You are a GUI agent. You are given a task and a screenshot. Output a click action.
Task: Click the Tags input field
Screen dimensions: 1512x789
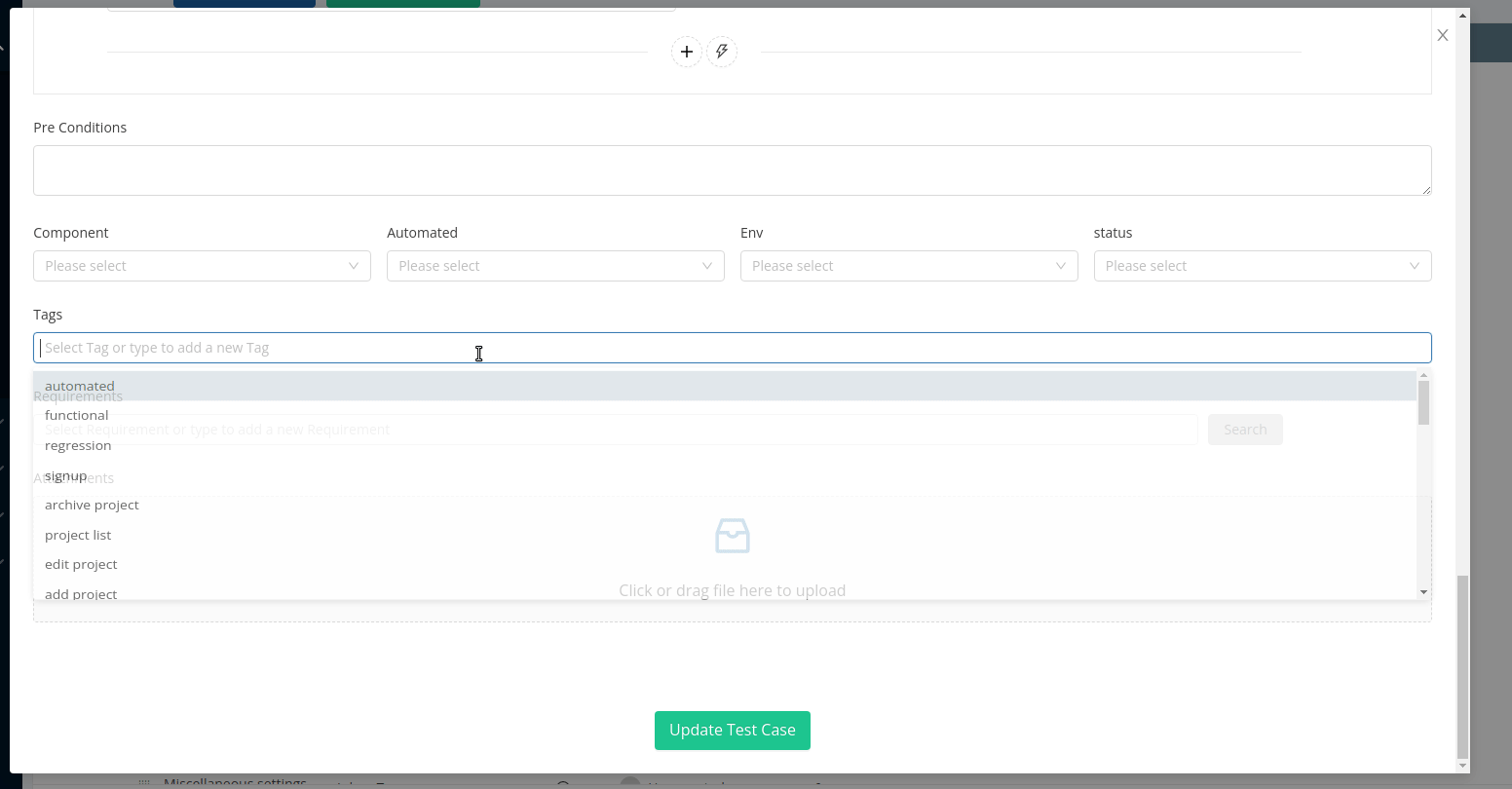click(x=733, y=348)
